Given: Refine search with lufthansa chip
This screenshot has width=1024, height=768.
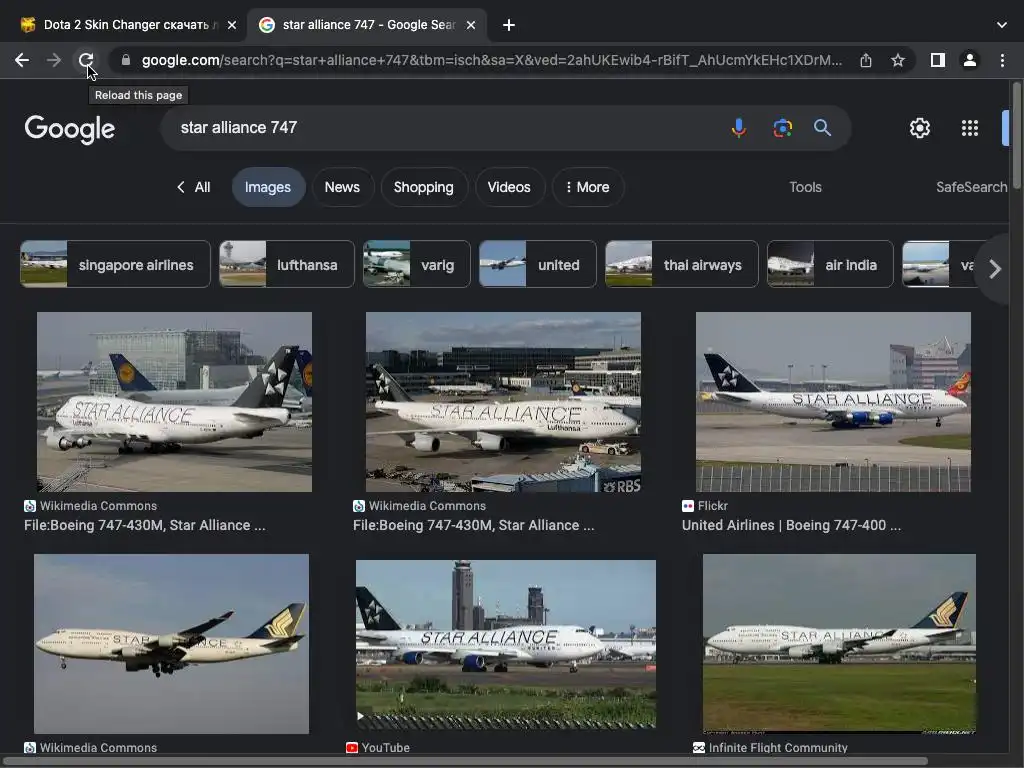Looking at the screenshot, I should (x=287, y=264).
